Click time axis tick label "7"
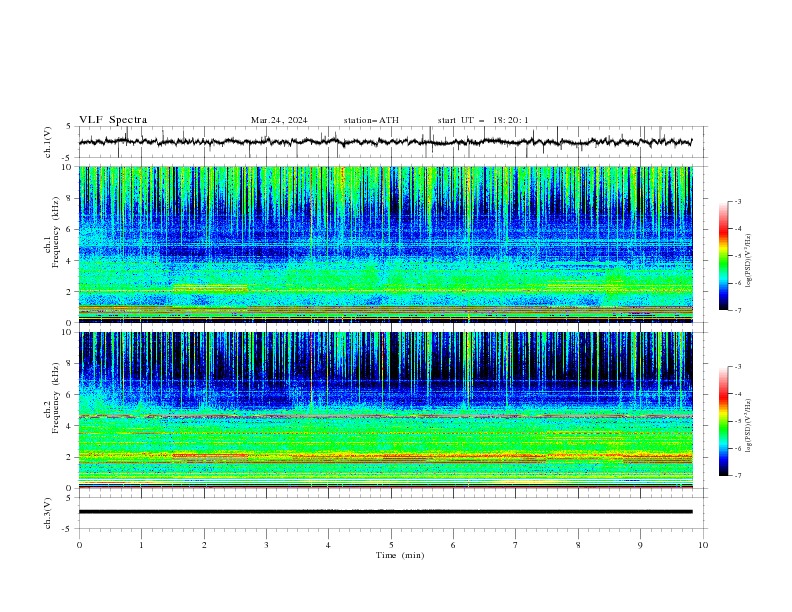Screen dimensions: 792x612 516,545
